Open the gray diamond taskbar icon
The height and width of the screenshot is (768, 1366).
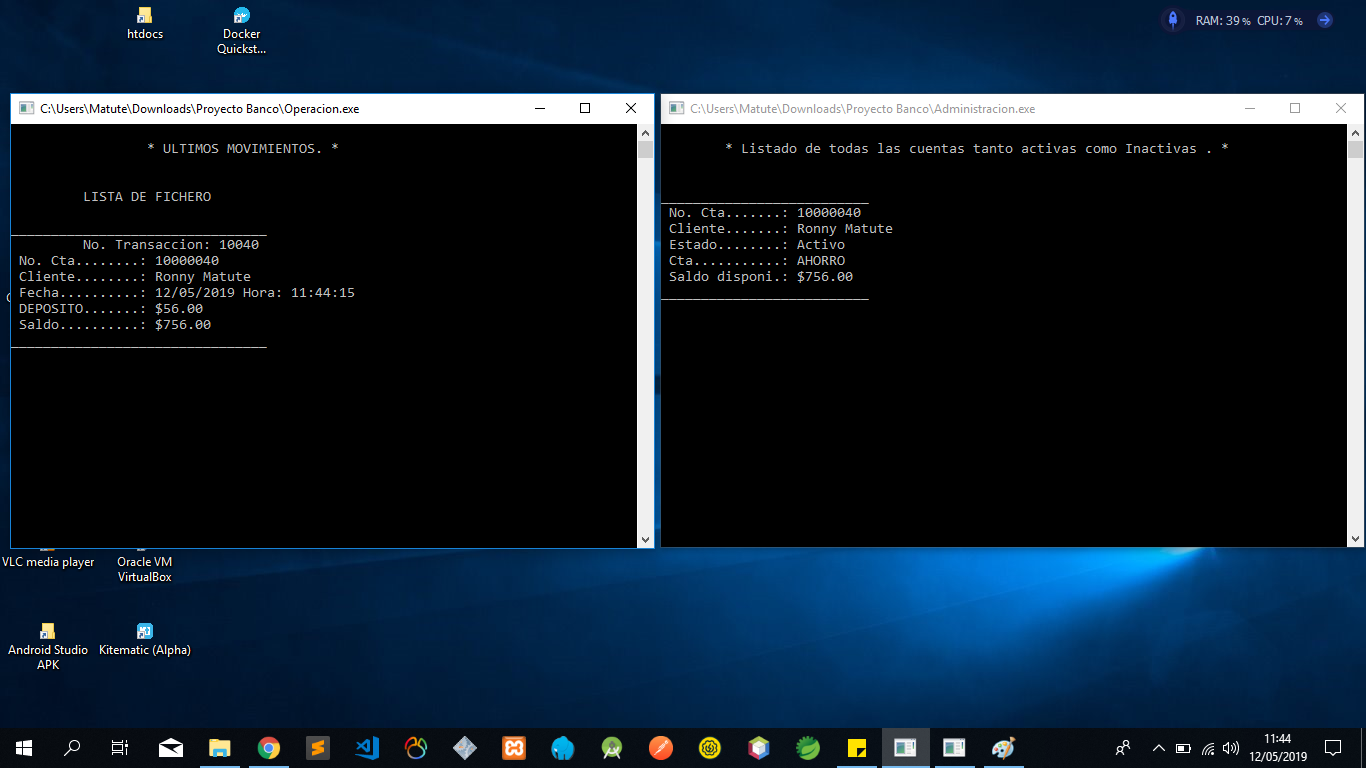[x=465, y=747]
